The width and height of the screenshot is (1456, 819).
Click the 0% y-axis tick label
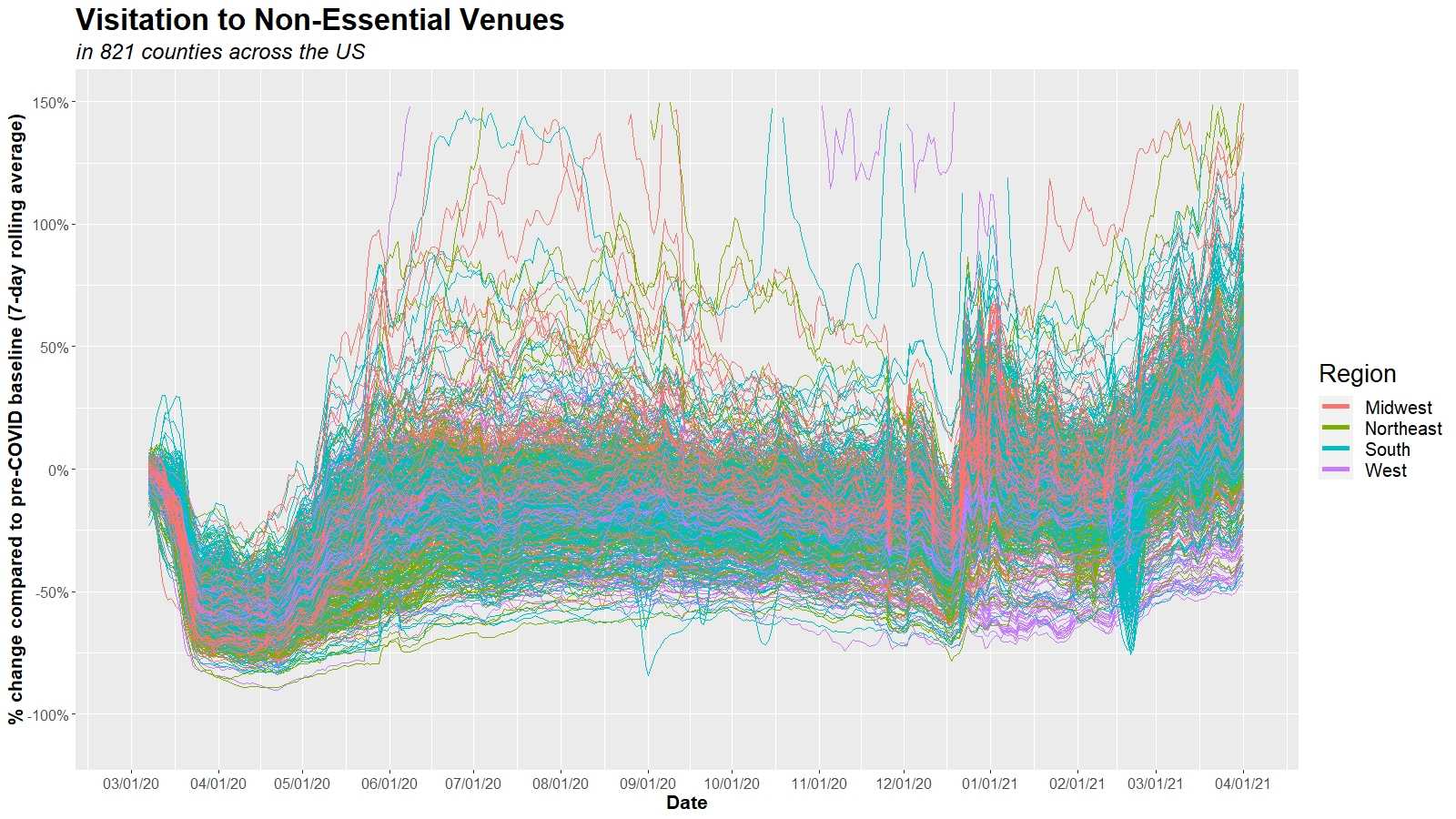pos(57,470)
